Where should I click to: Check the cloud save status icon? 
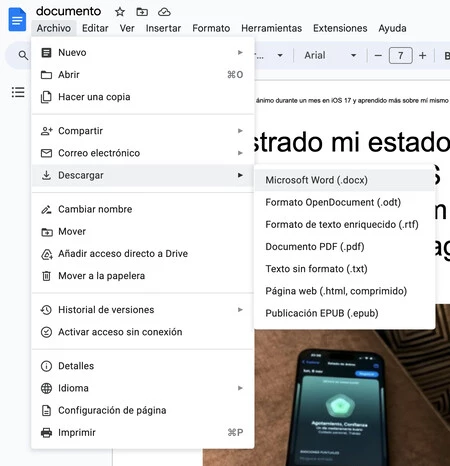[x=164, y=12]
